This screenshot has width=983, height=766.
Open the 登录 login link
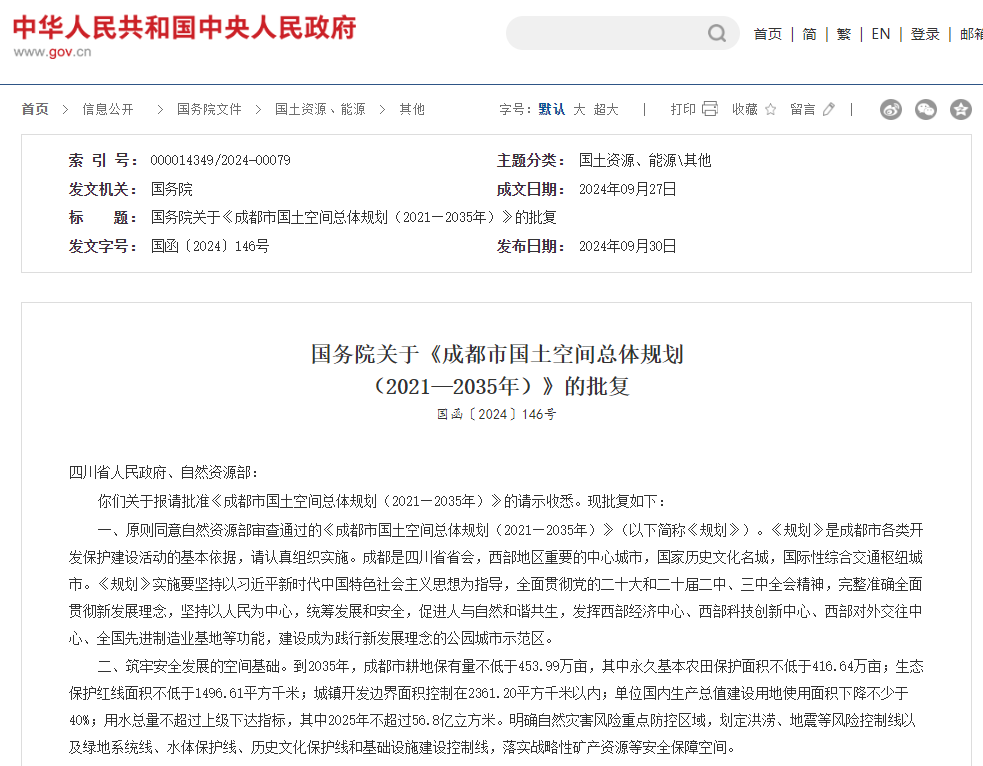tap(925, 34)
